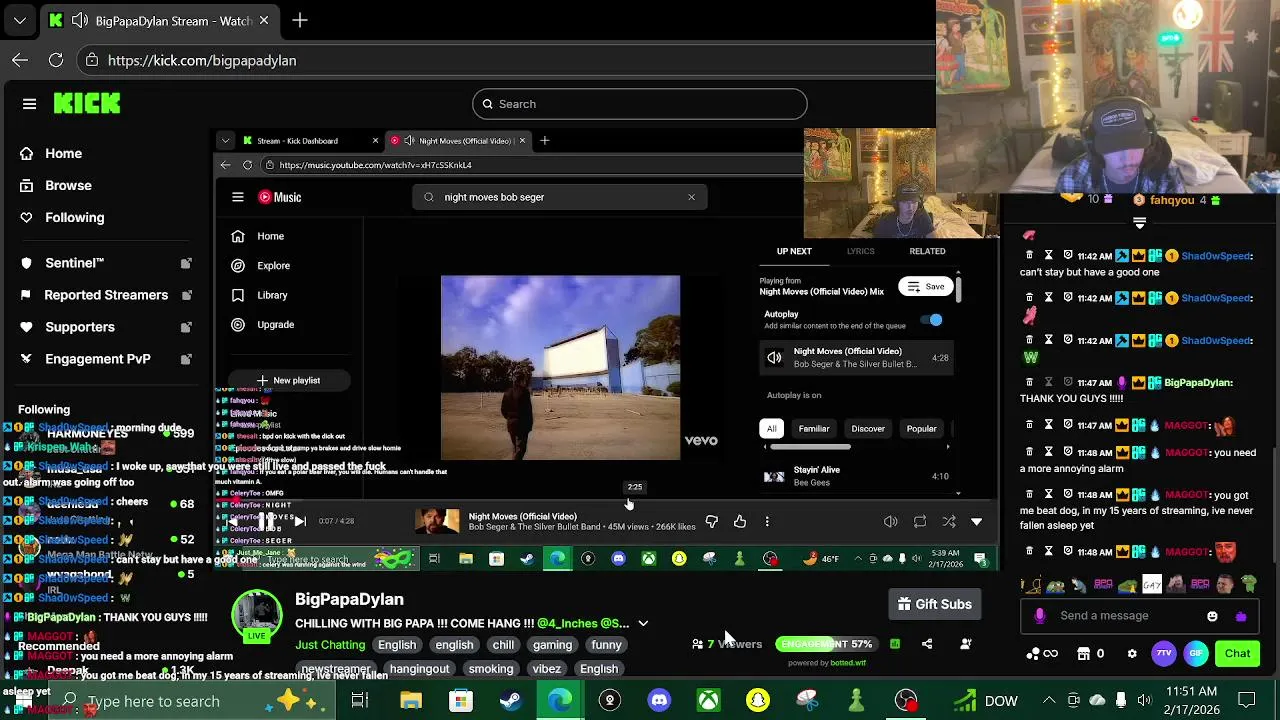Open the engagement stats chart icon
Viewport: 1280px width, 720px height.
[x=895, y=644]
